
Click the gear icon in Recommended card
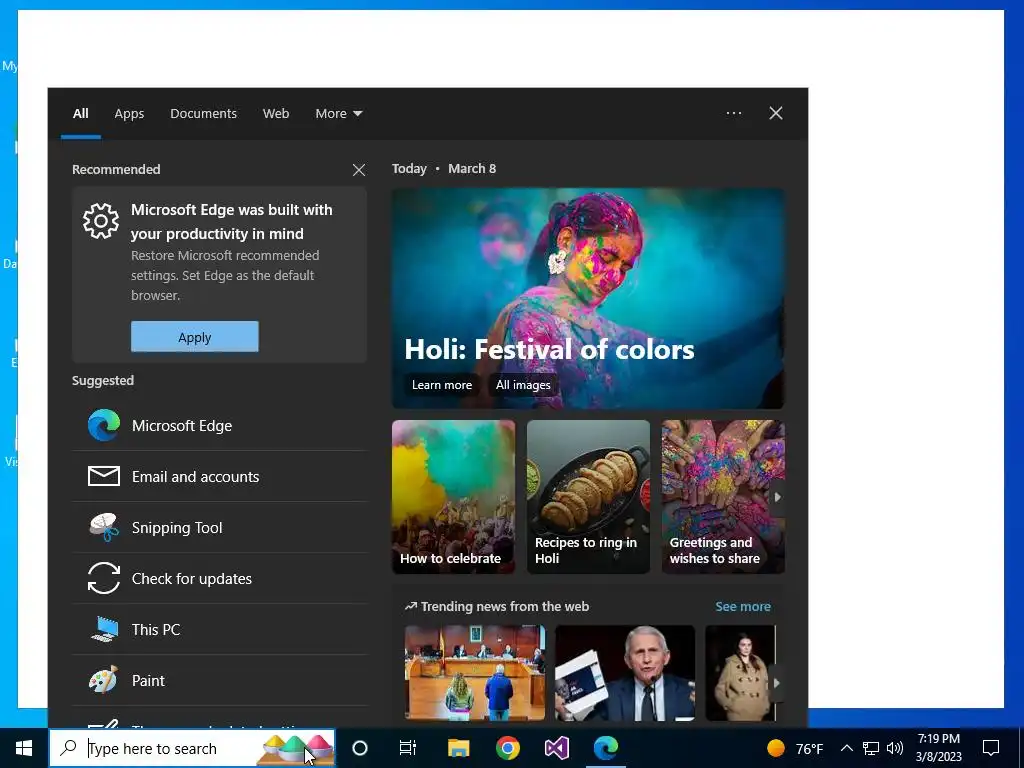101,221
